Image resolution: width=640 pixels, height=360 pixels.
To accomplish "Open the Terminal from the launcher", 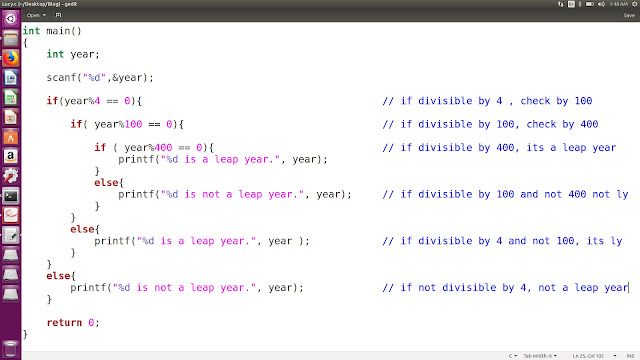I will click(x=11, y=196).
